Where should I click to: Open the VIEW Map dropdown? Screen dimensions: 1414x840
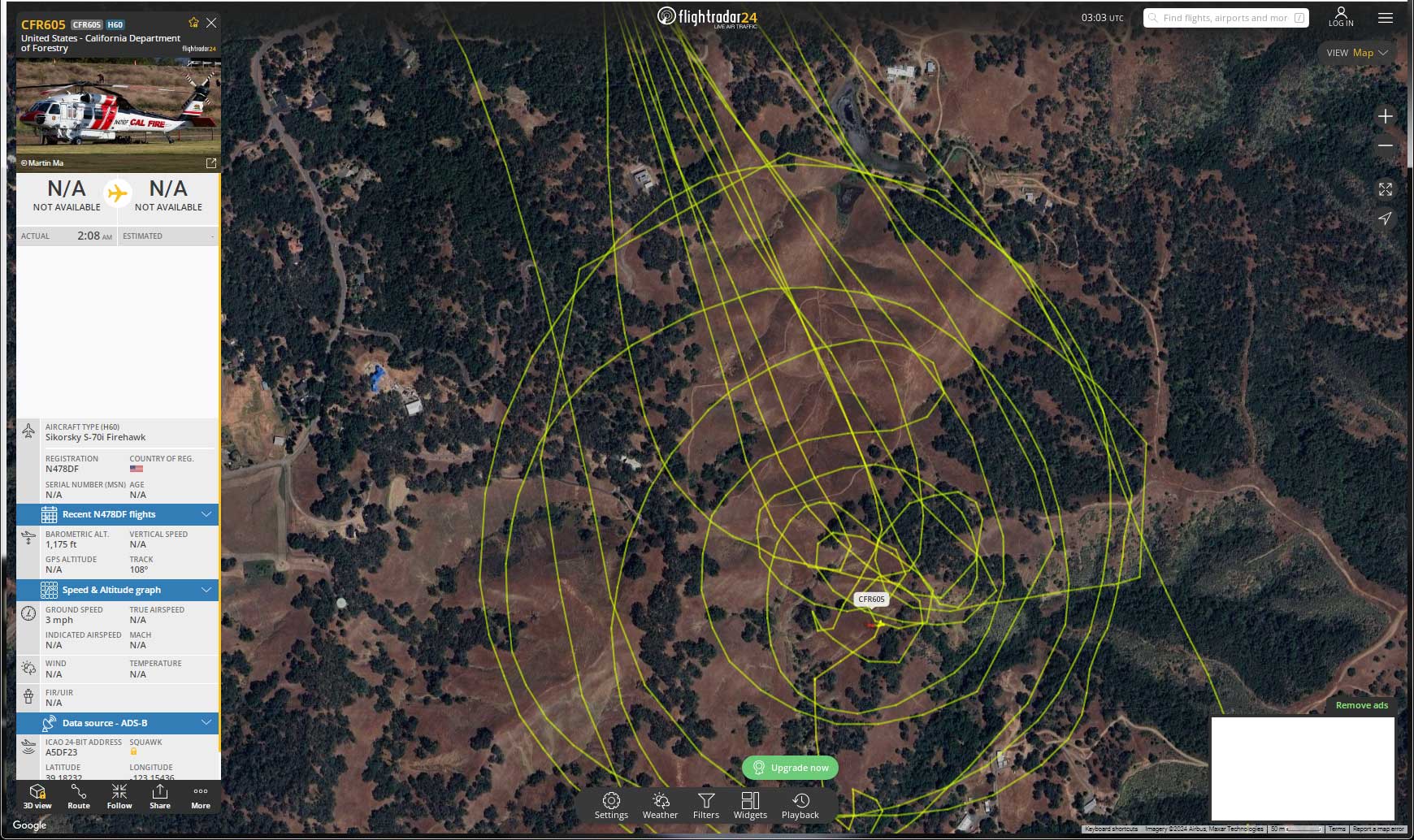(x=1357, y=53)
